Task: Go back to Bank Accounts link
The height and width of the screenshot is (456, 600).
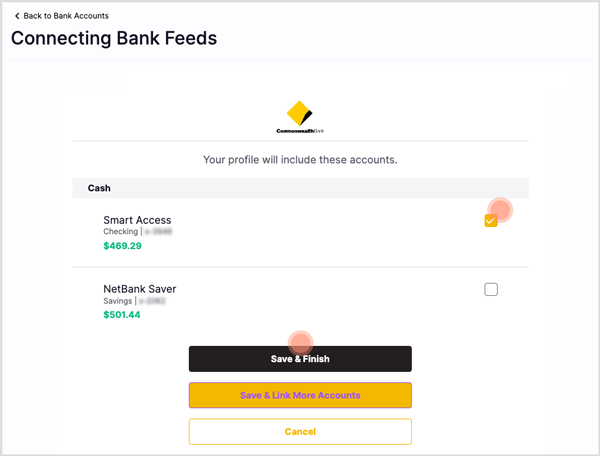Action: coord(66,16)
